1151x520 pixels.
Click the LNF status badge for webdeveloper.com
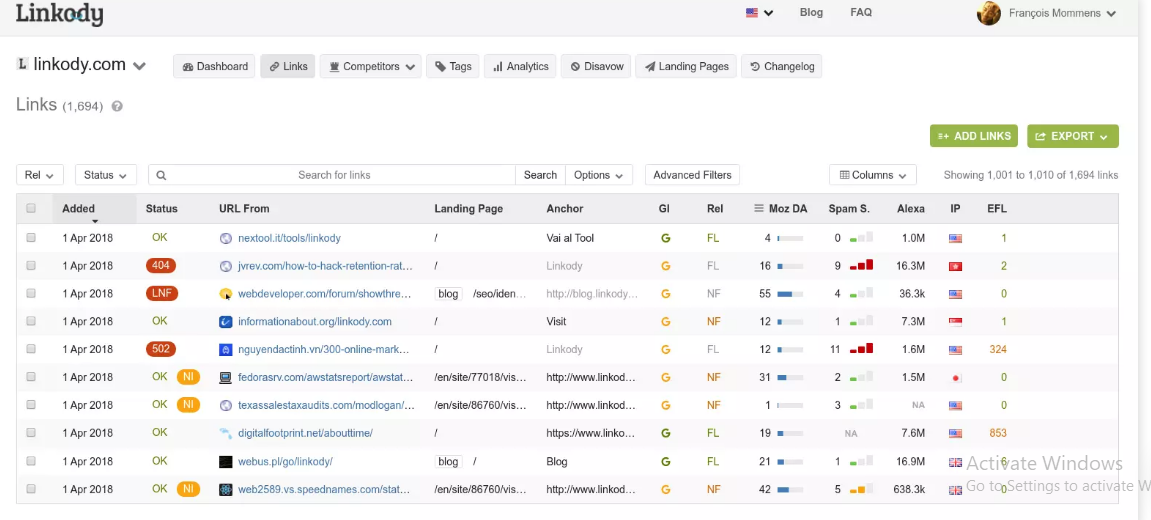pyautogui.click(x=161, y=294)
